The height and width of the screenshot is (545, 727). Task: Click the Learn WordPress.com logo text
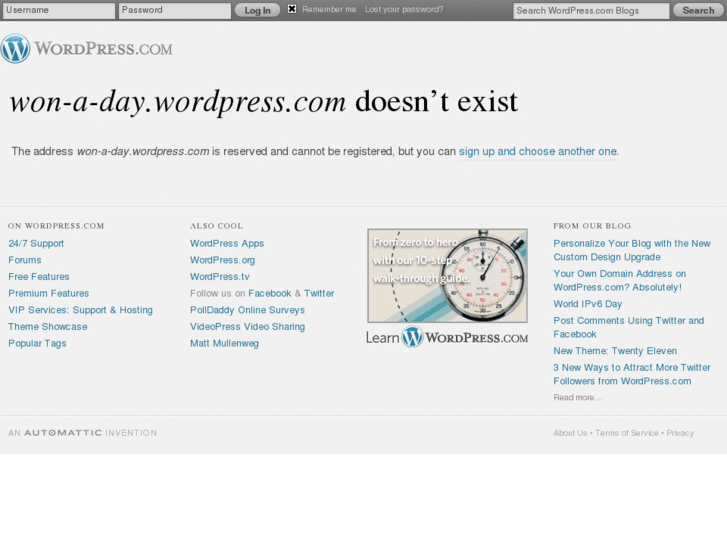click(x=447, y=337)
